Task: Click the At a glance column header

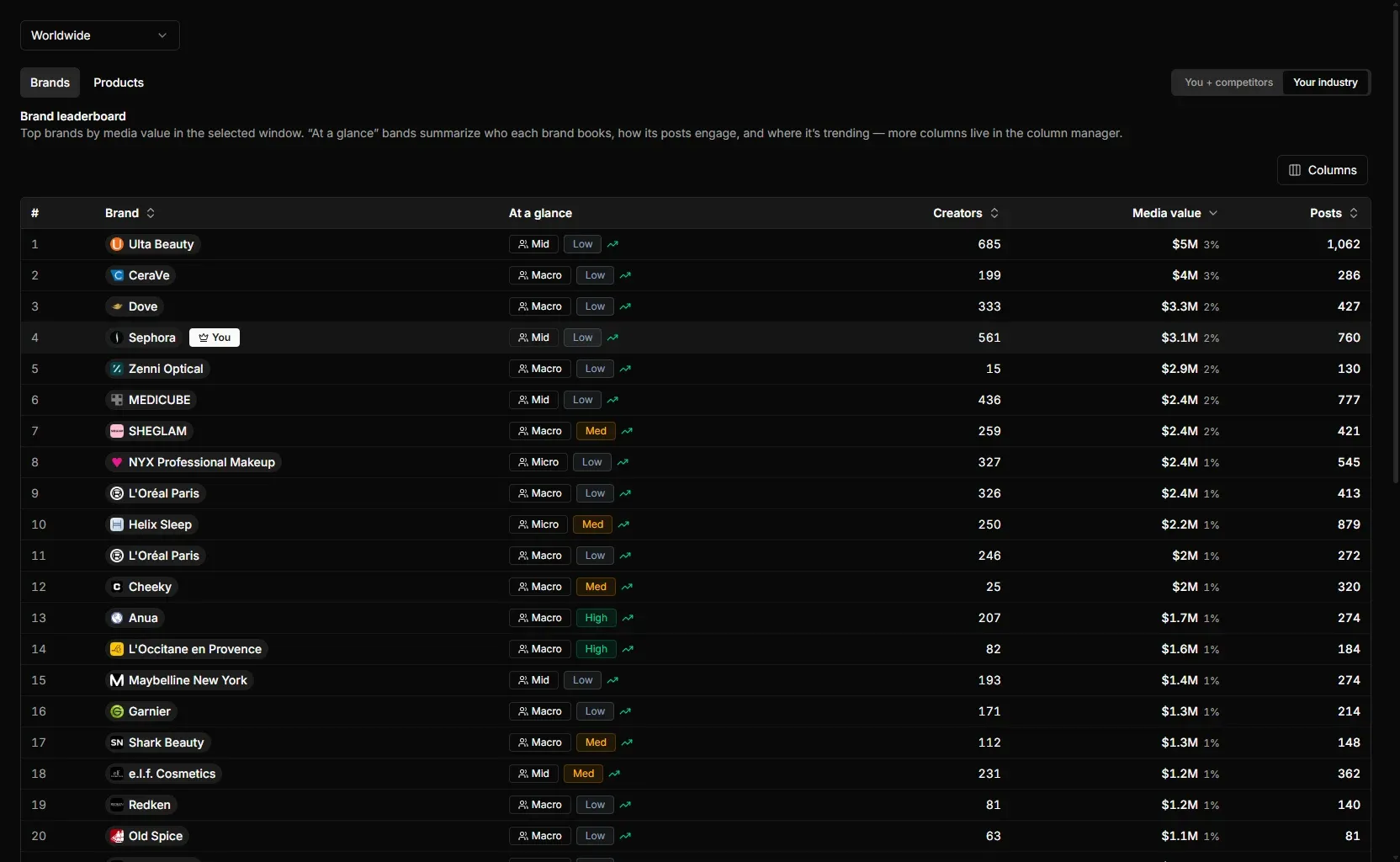Action: coord(540,213)
